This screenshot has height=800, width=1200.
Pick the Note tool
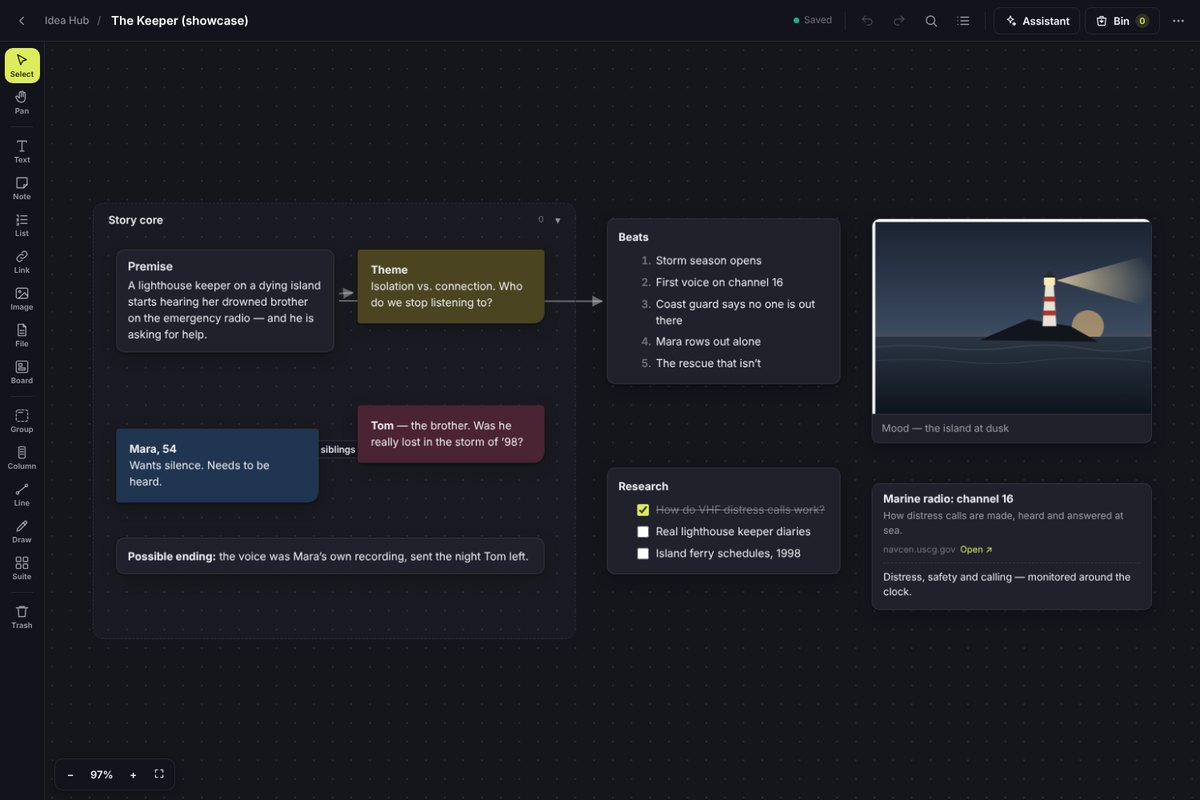coord(22,188)
